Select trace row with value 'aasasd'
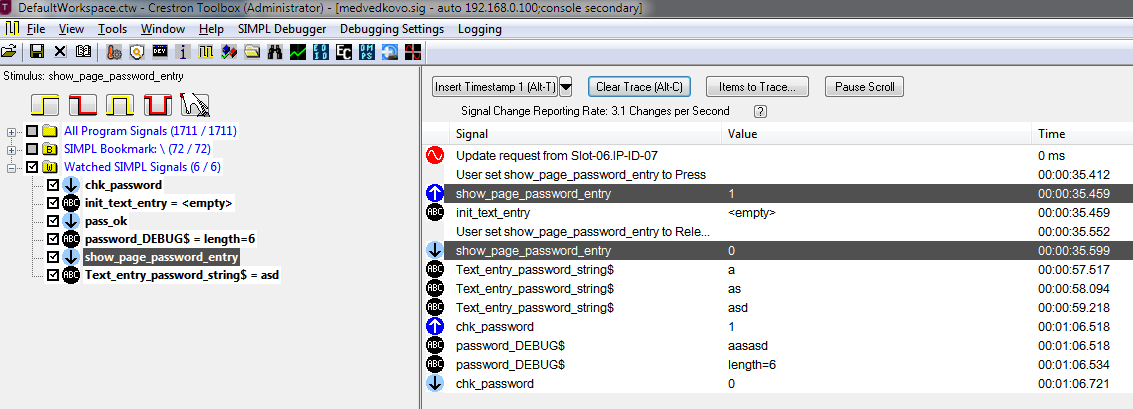This screenshot has height=409, width=1133. click(777, 345)
